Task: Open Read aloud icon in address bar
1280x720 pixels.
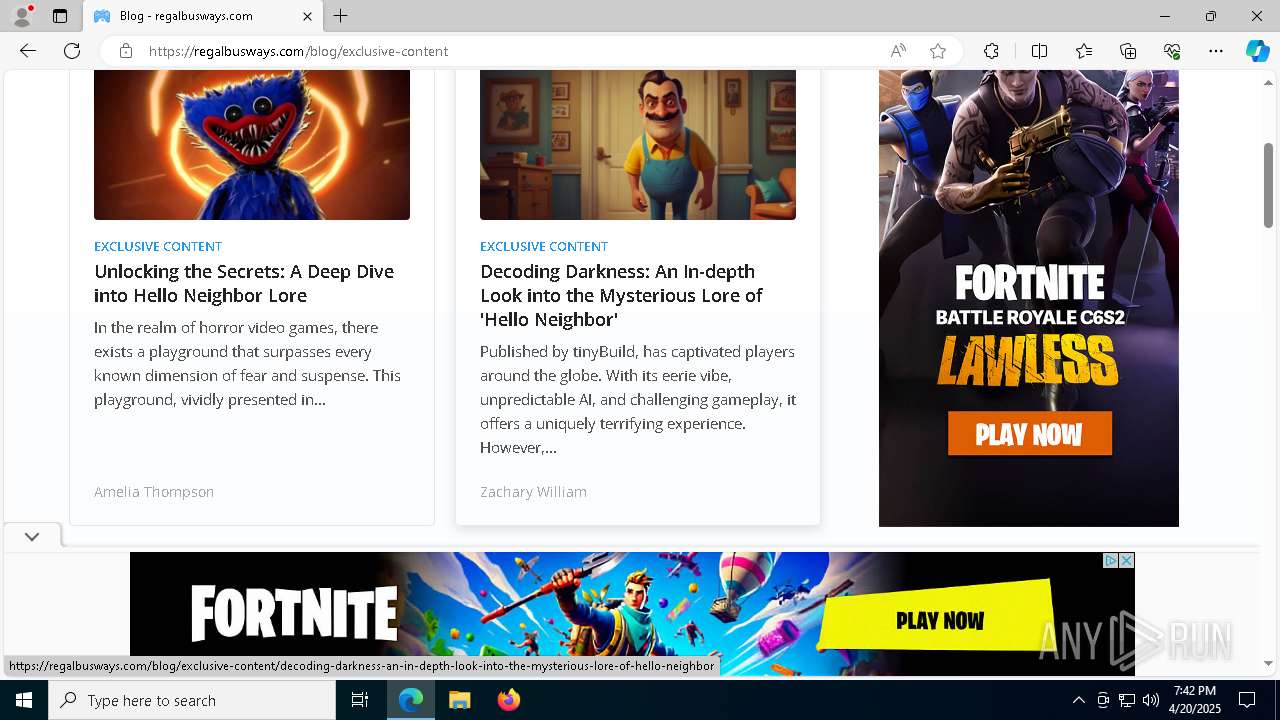Action: (x=898, y=51)
